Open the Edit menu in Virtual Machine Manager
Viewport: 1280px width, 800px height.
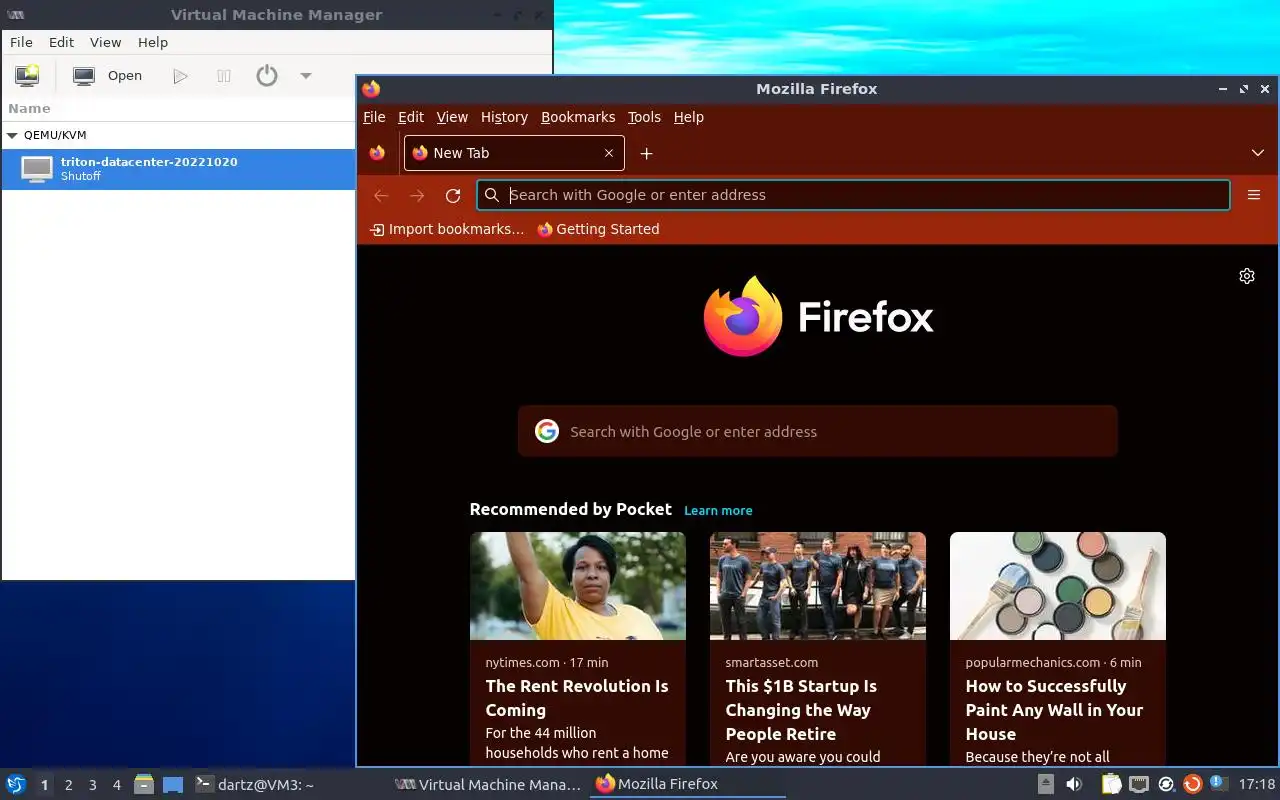point(61,42)
